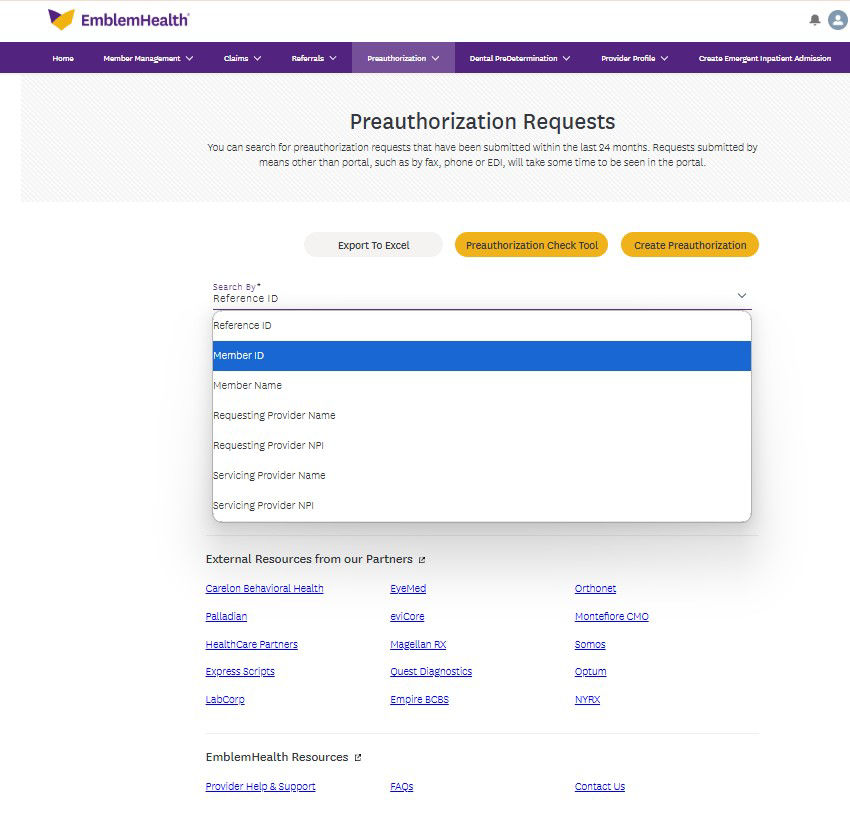Image resolution: width=850 pixels, height=830 pixels.
Task: Expand chevron next to Referrals
Action: click(333, 58)
